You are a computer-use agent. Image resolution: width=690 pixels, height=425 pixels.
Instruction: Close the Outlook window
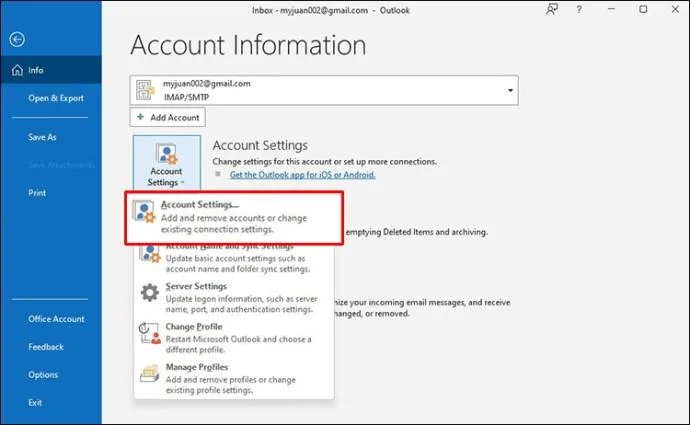point(675,9)
